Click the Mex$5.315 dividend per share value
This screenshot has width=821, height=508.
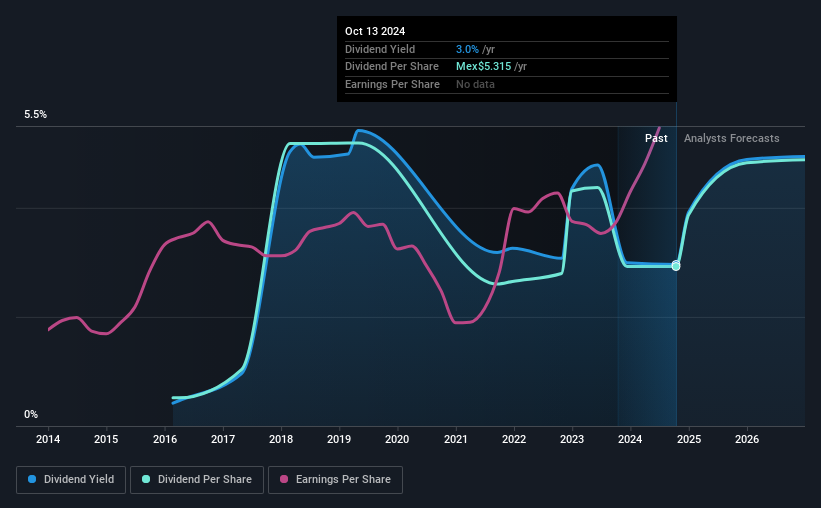pos(483,67)
